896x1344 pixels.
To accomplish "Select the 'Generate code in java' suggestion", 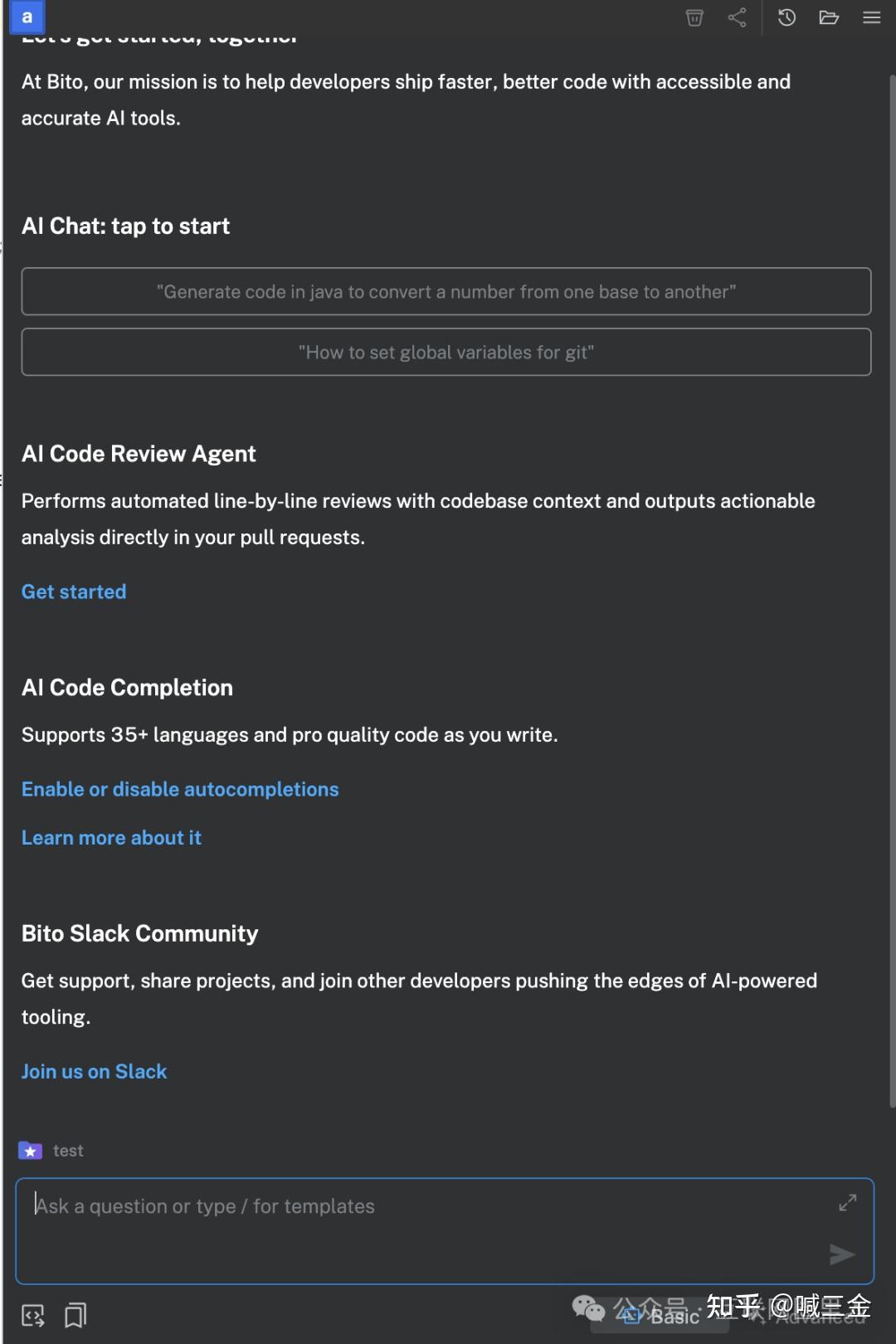I will (446, 291).
